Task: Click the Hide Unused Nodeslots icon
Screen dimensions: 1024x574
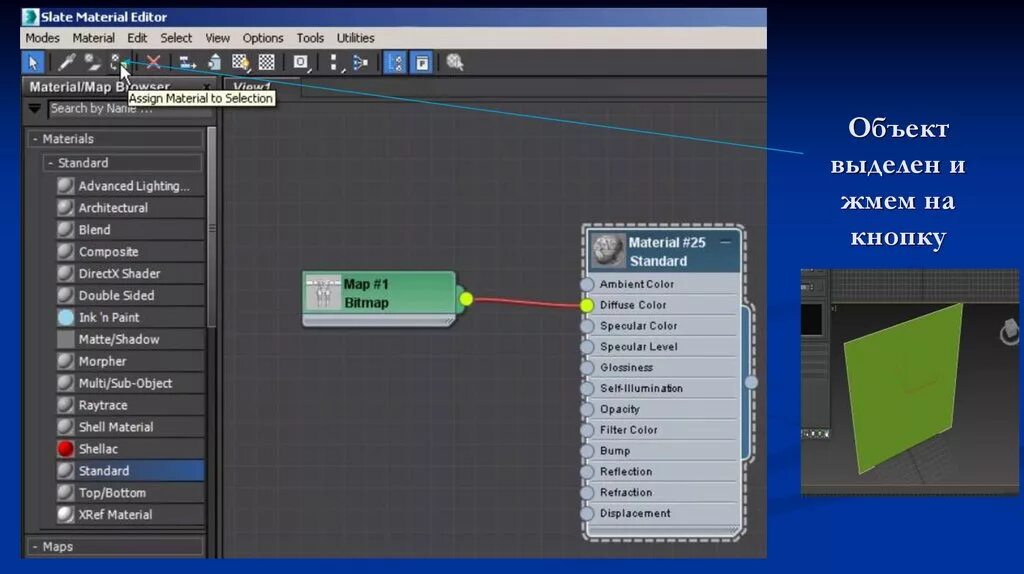Action: [x=214, y=63]
